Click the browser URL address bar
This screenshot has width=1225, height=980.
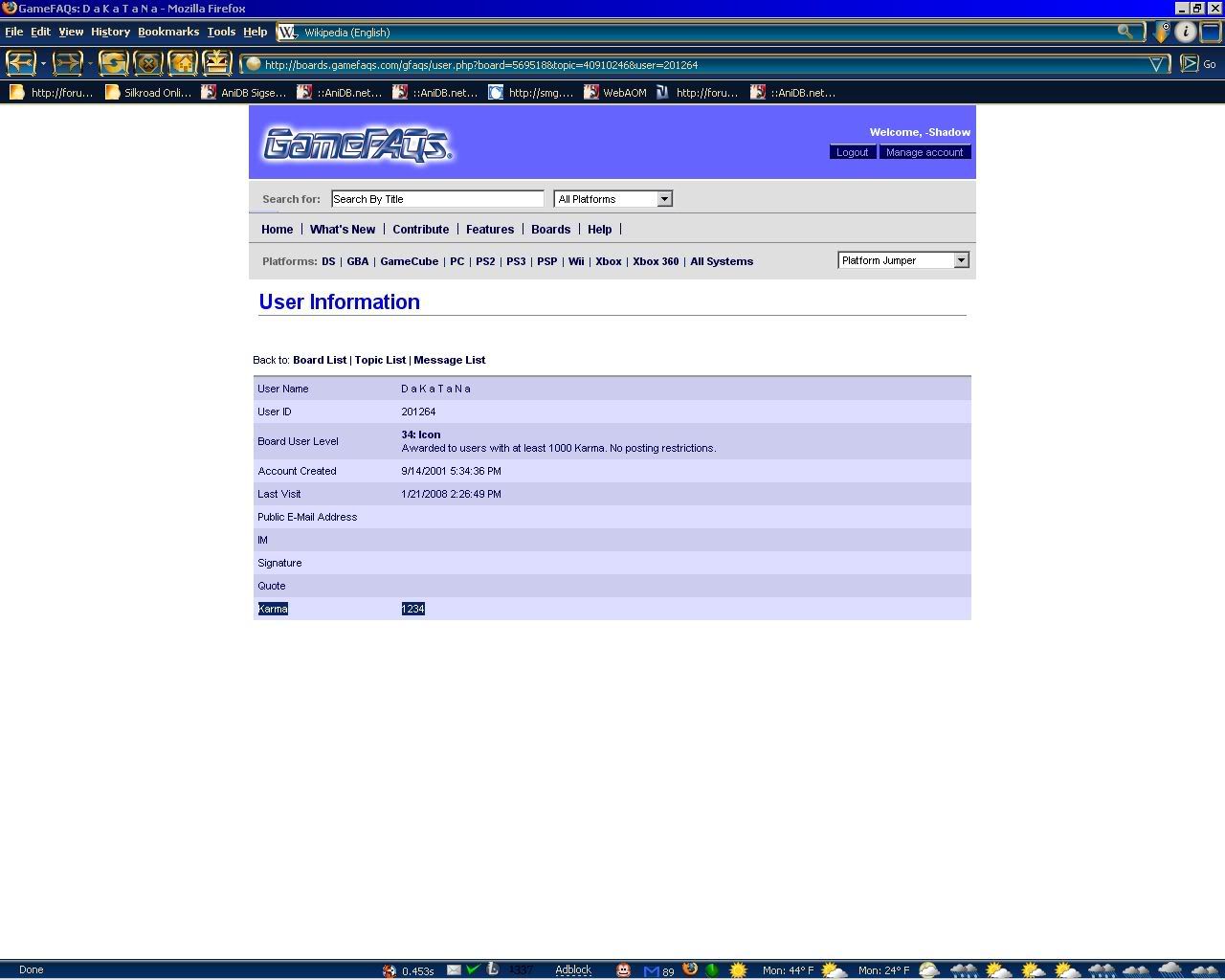click(x=703, y=65)
